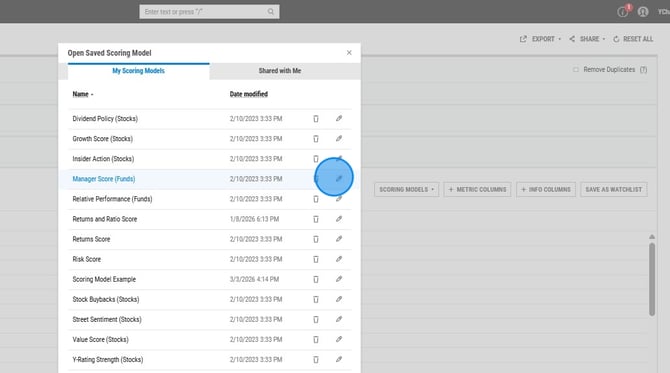The image size is (670, 373).
Task: Edit the Risk Score model
Action: click(x=339, y=259)
